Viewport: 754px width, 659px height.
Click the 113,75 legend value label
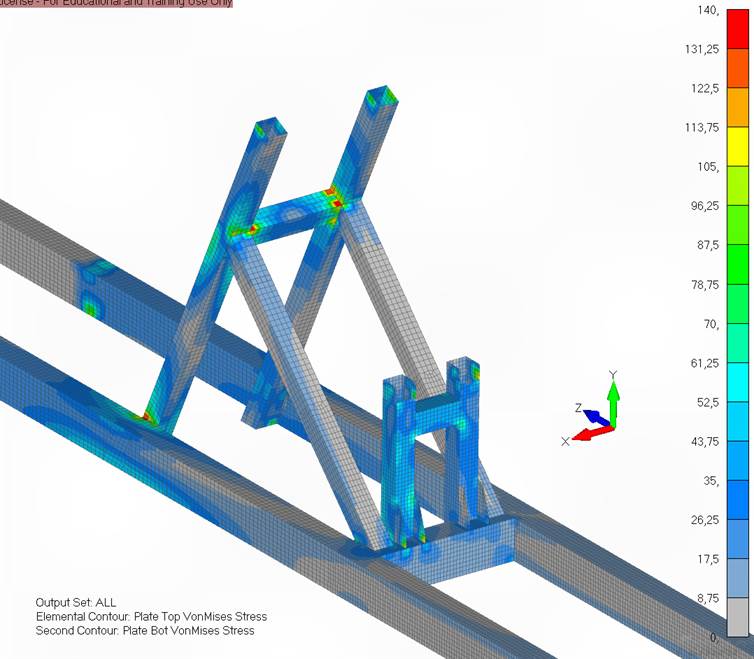pyautogui.click(x=706, y=127)
